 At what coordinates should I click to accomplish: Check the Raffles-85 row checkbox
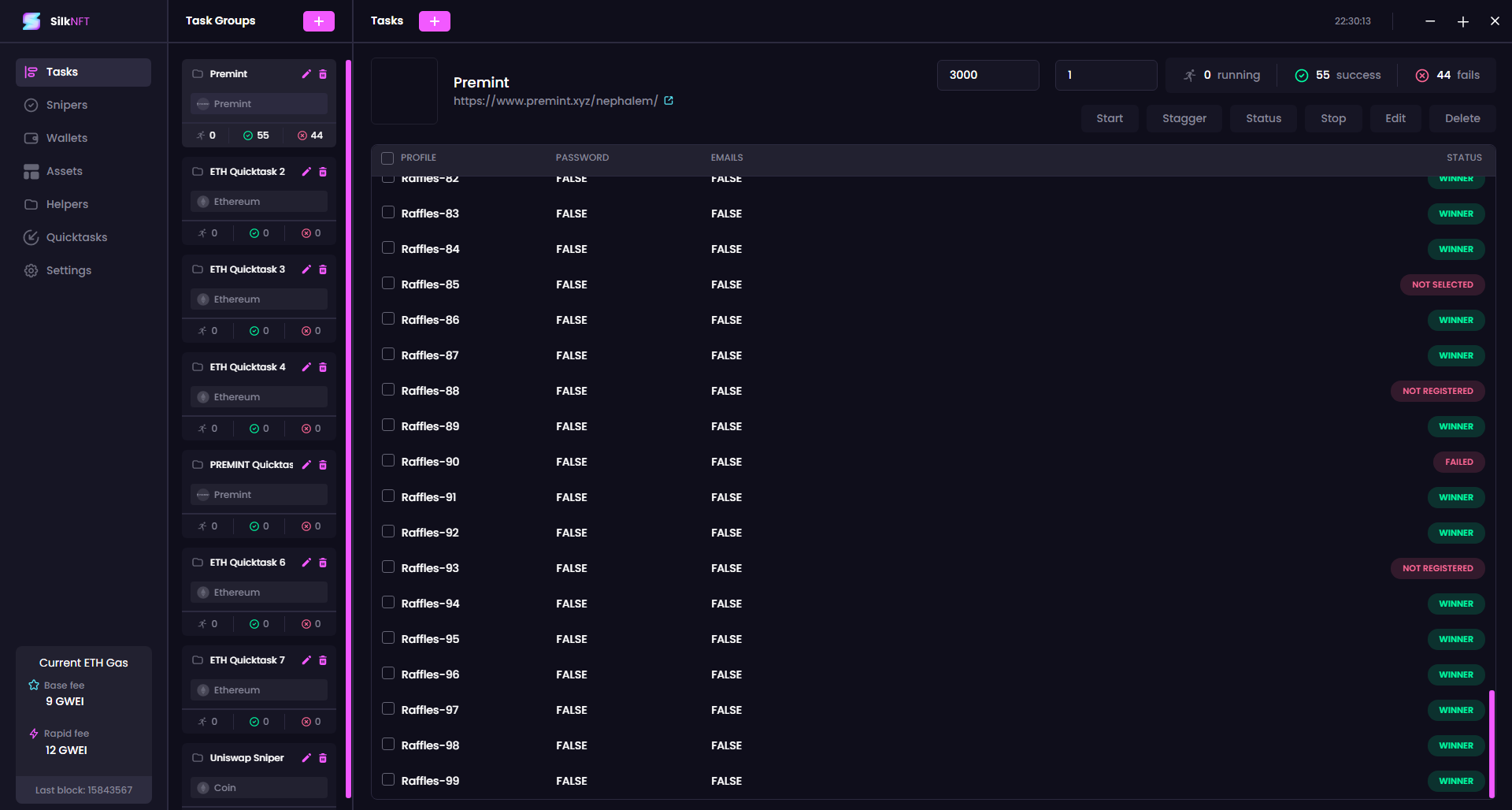(x=388, y=284)
